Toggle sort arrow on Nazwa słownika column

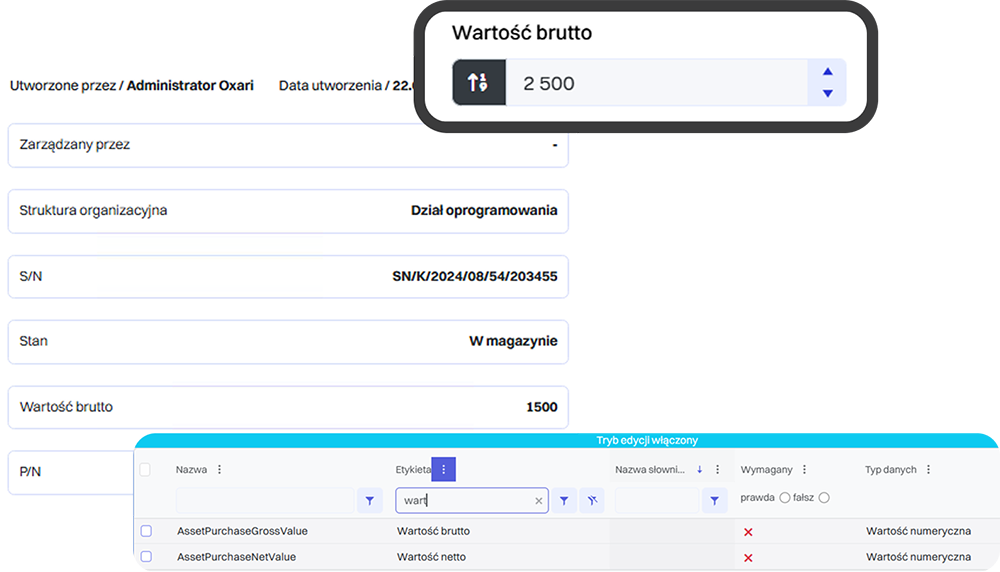(x=699, y=469)
